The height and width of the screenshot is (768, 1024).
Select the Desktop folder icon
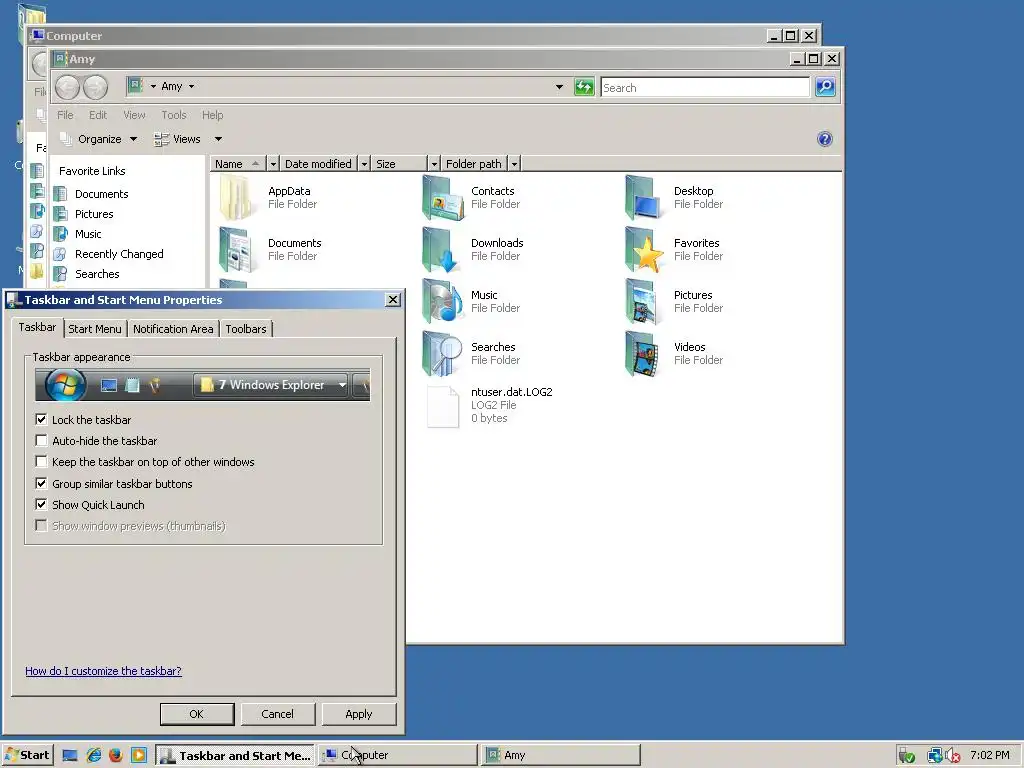point(644,197)
